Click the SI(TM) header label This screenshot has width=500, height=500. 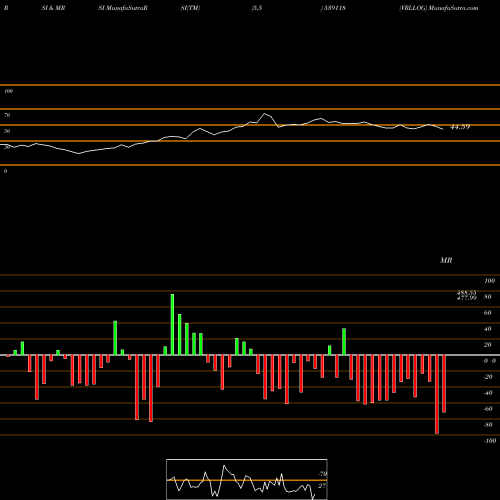coord(190,8)
